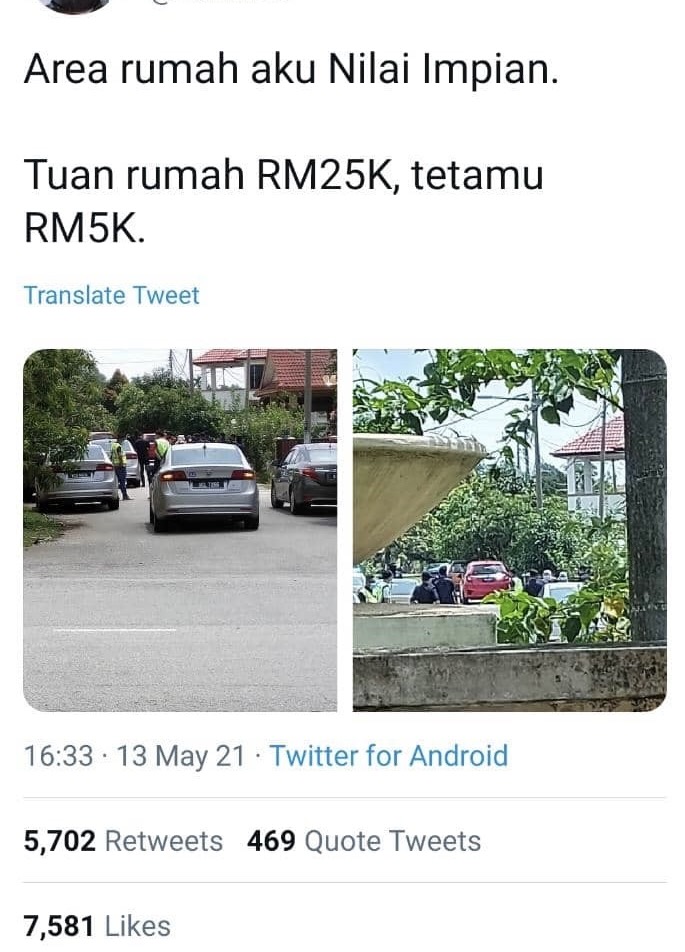
Task: Show who gave the 7,581 Likes
Action: 97,926
